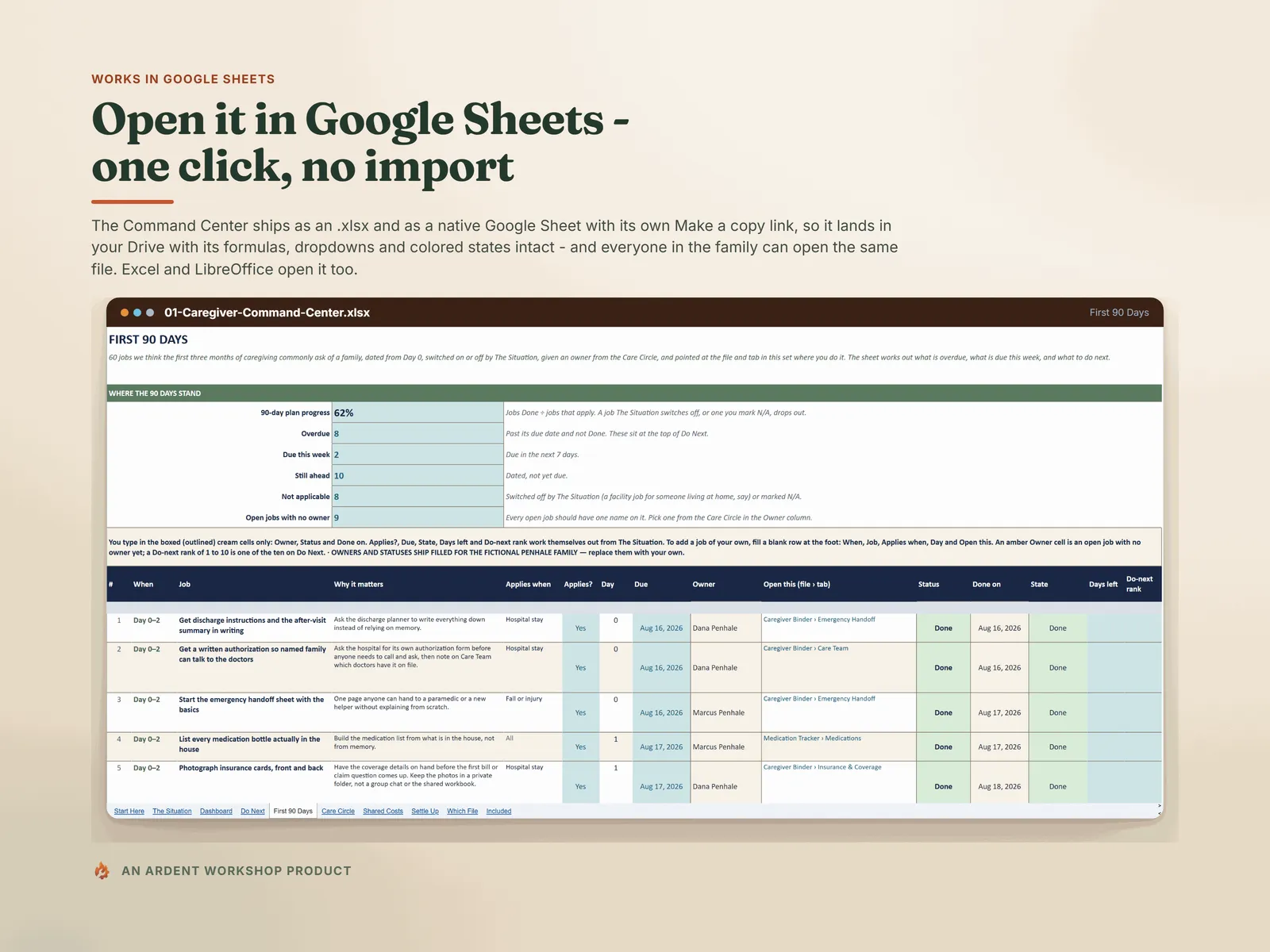Click the Done on column header
The image size is (1270, 952).
tap(987, 584)
